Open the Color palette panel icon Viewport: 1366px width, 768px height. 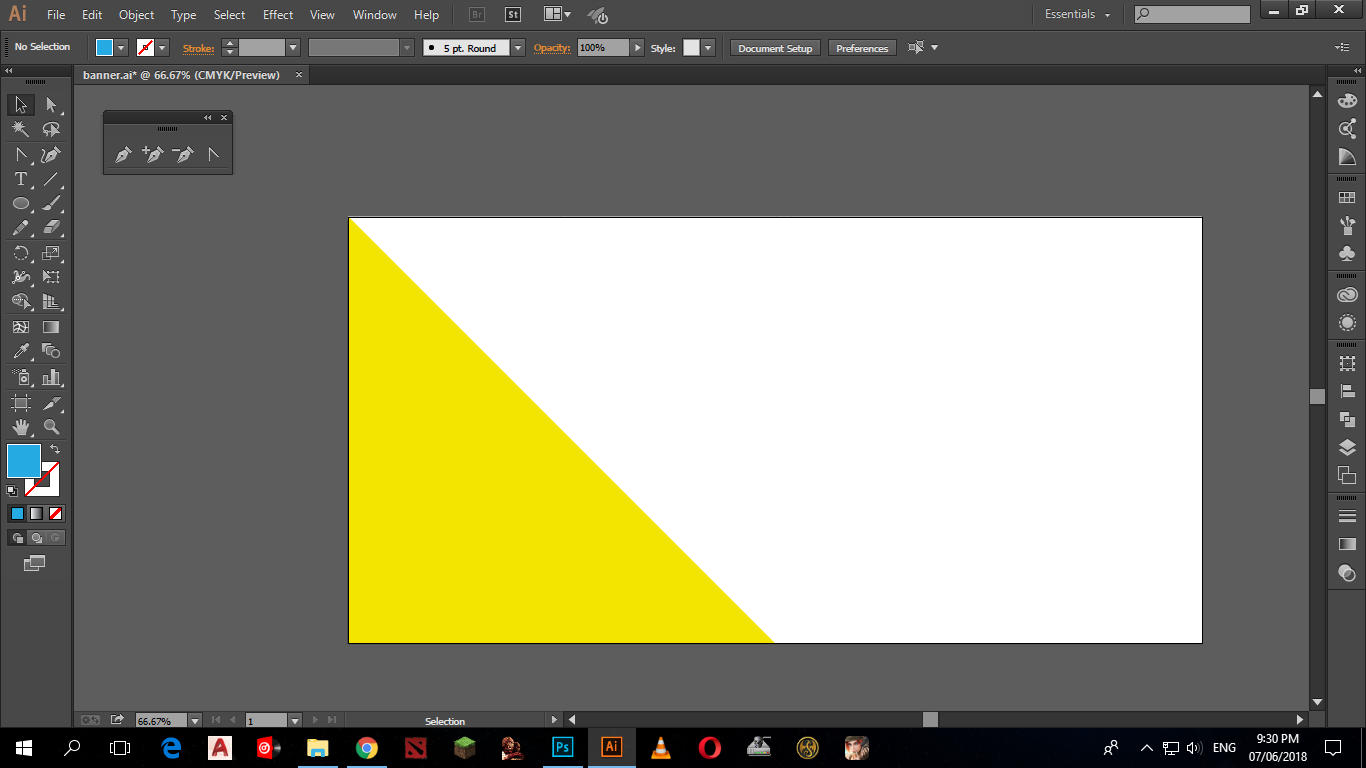[x=1347, y=101]
